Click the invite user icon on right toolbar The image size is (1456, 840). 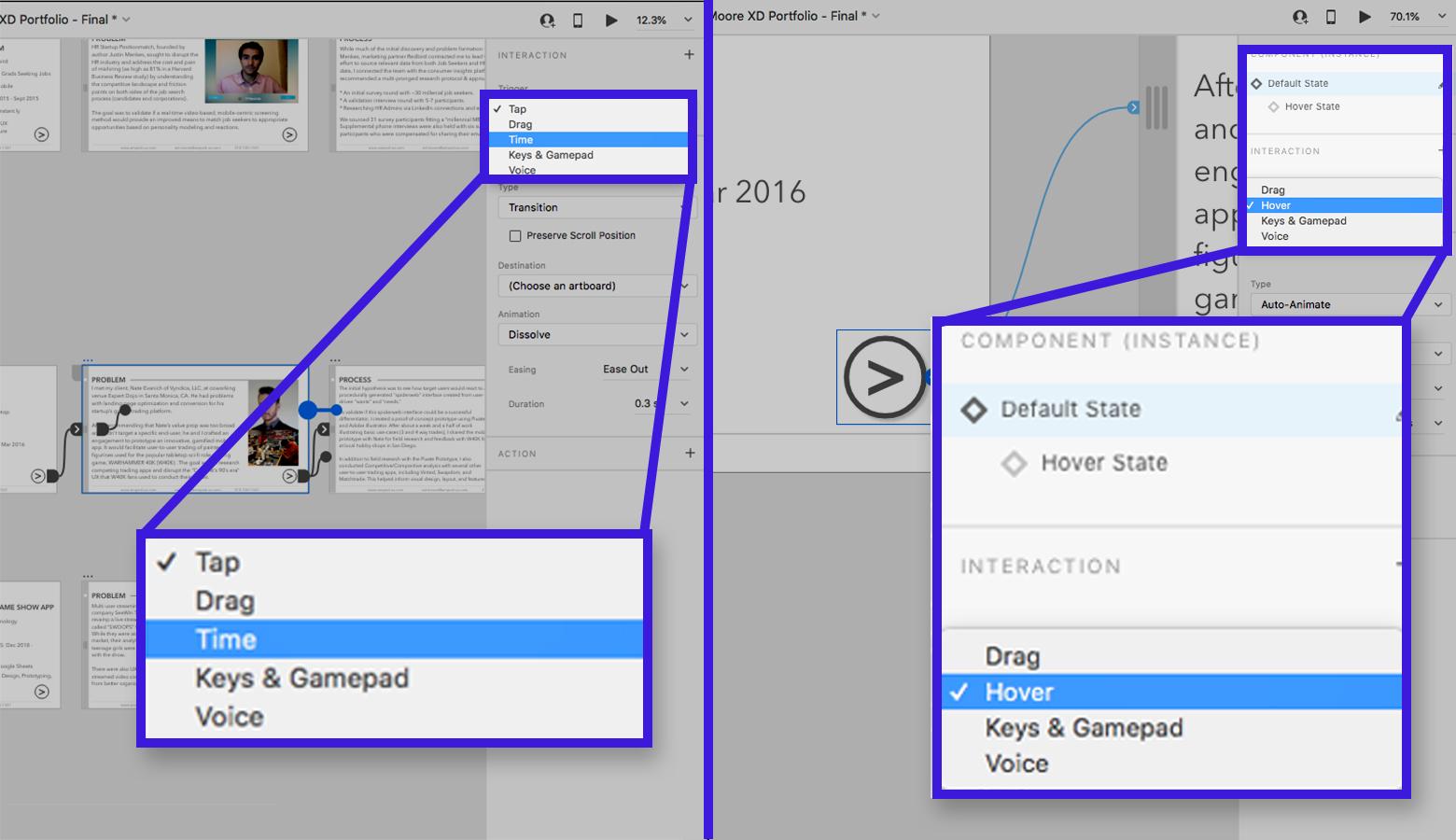[x=1299, y=16]
